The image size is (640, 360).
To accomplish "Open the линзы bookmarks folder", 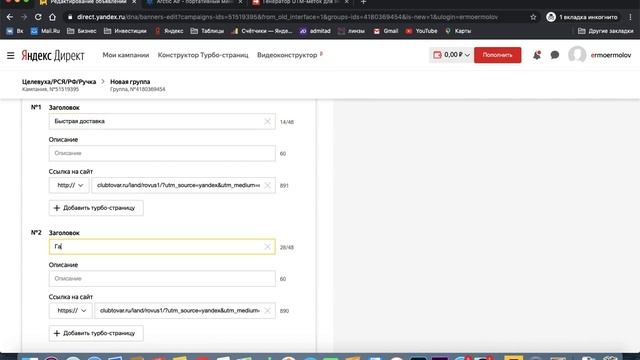I will 351,31.
